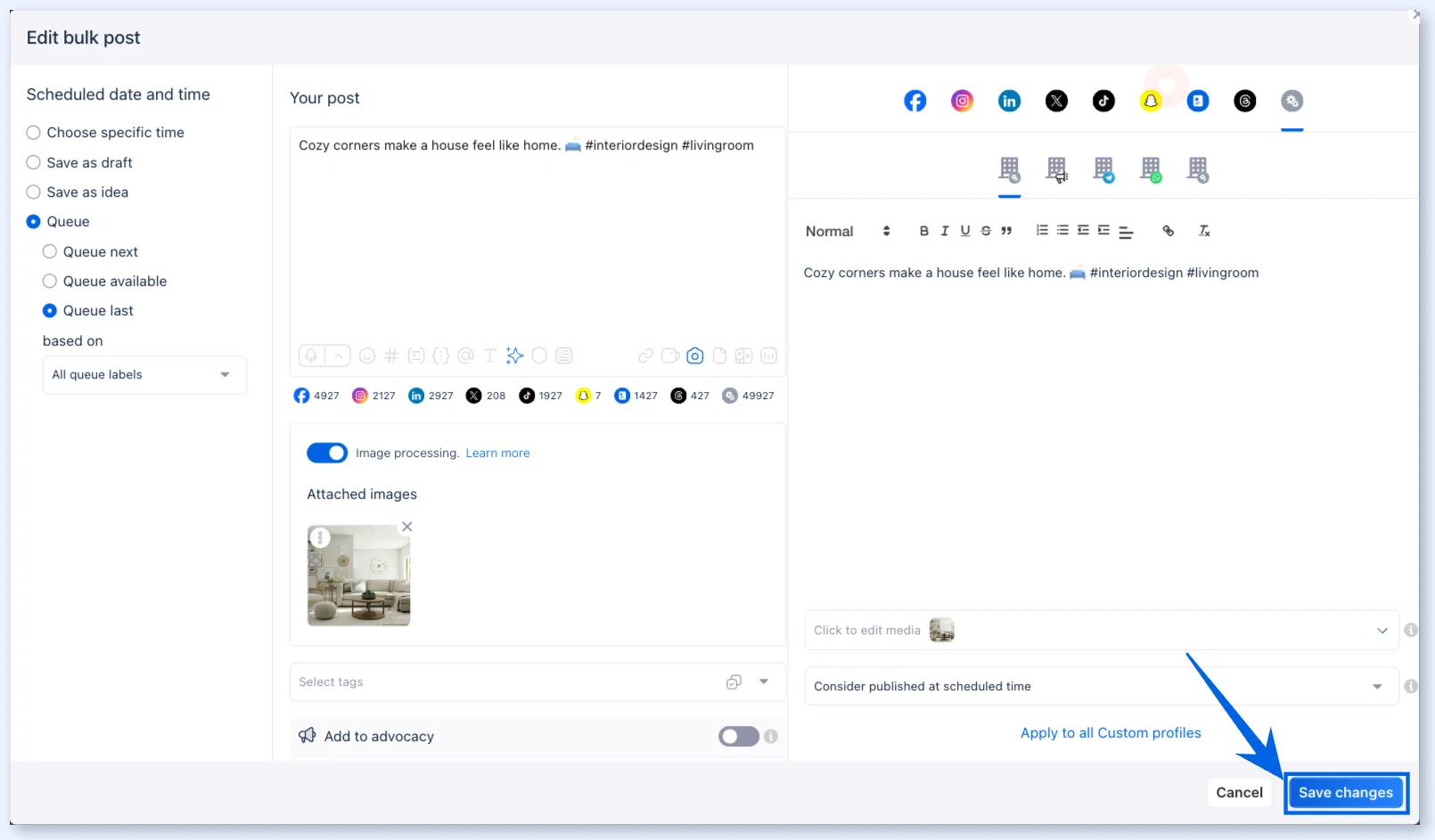This screenshot has width=1435, height=840.
Task: Open the Select tags dropdown arrow
Action: (764, 682)
